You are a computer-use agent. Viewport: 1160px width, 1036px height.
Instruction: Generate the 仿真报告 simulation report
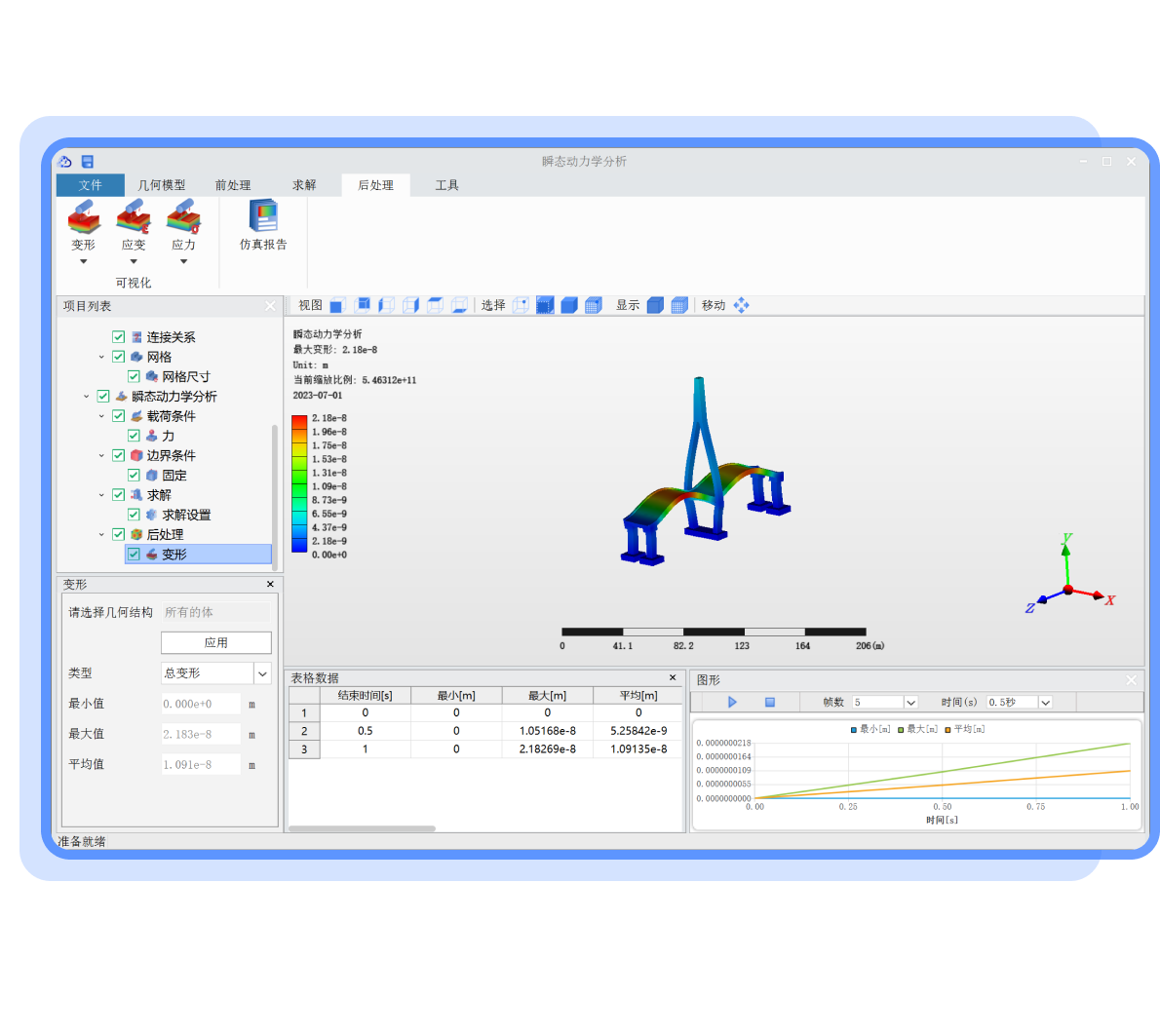click(263, 225)
